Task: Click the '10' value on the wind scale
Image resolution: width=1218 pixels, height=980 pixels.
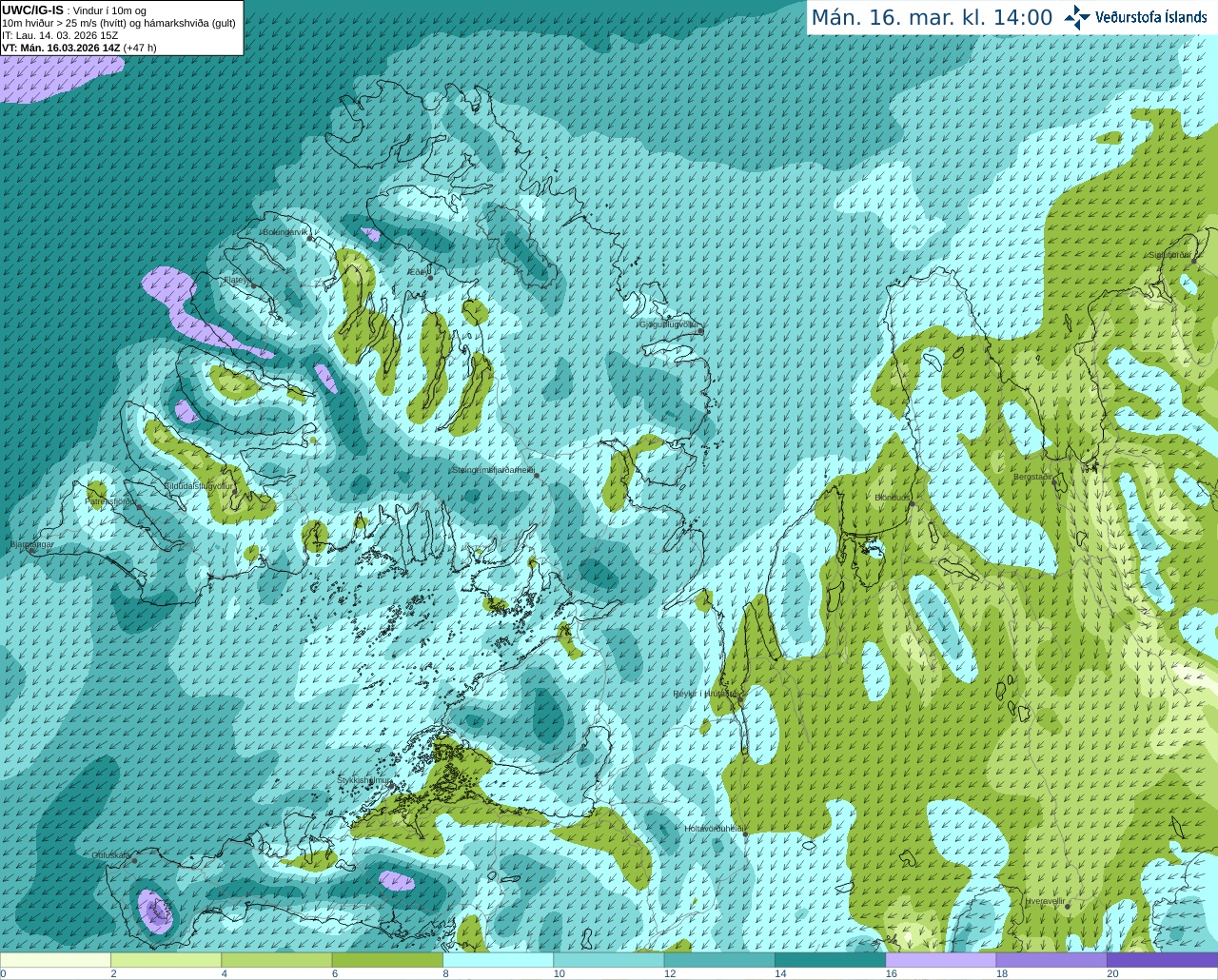Action: [560, 973]
